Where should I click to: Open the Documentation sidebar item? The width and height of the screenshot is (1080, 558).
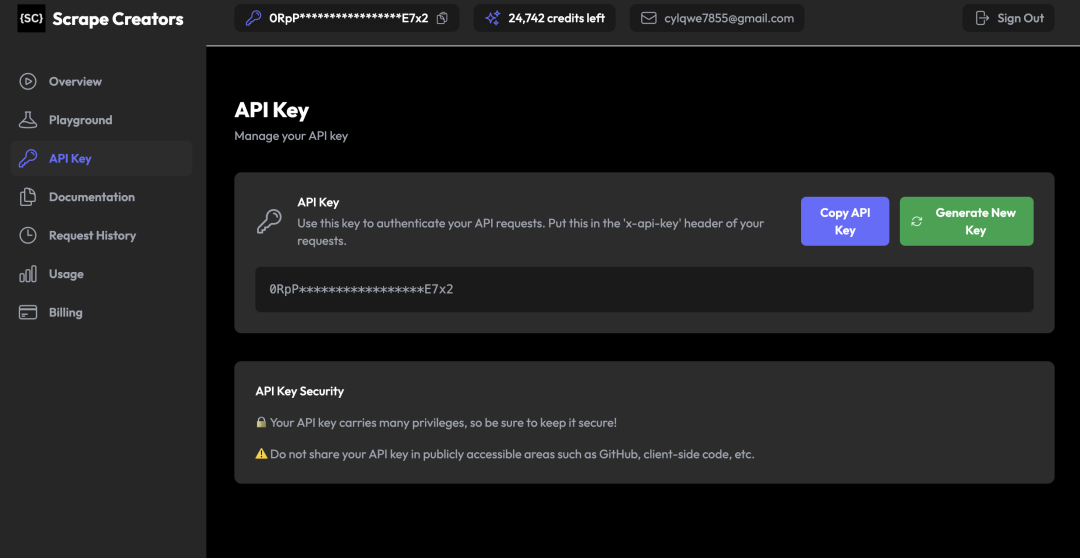coord(91,197)
